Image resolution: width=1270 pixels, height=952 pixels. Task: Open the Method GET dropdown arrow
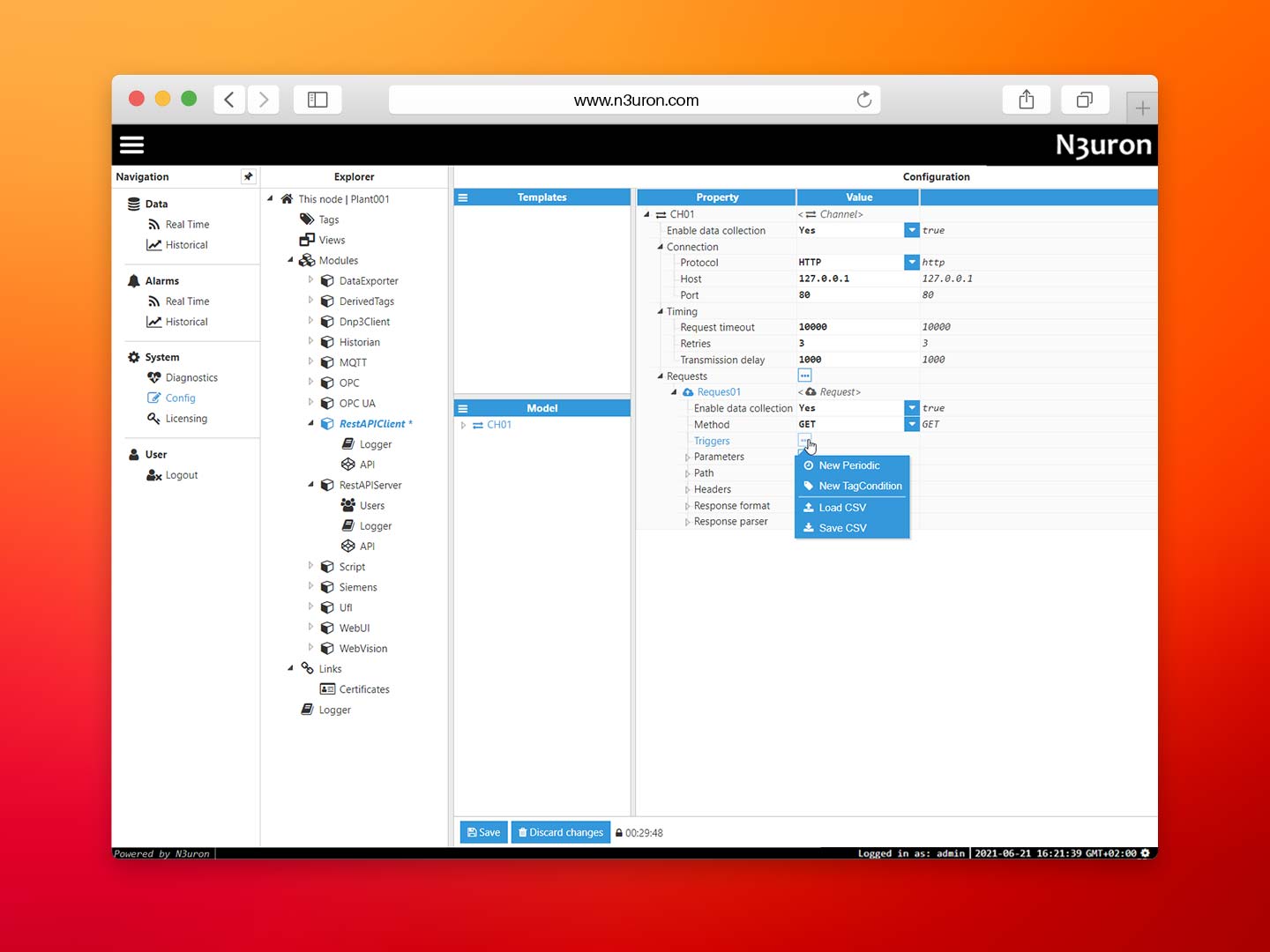coord(912,424)
